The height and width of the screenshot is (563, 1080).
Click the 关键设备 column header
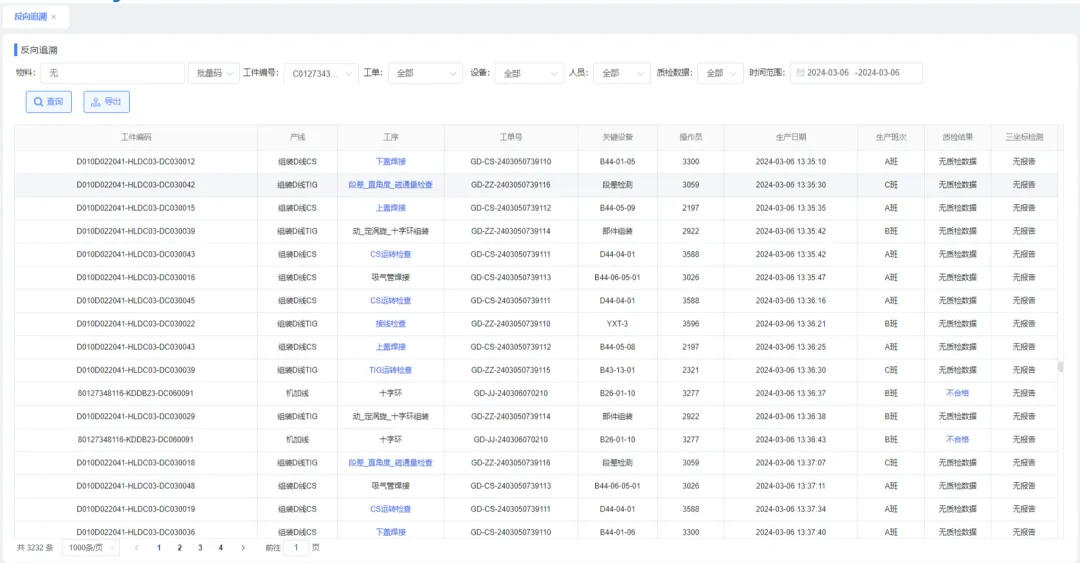click(617, 137)
